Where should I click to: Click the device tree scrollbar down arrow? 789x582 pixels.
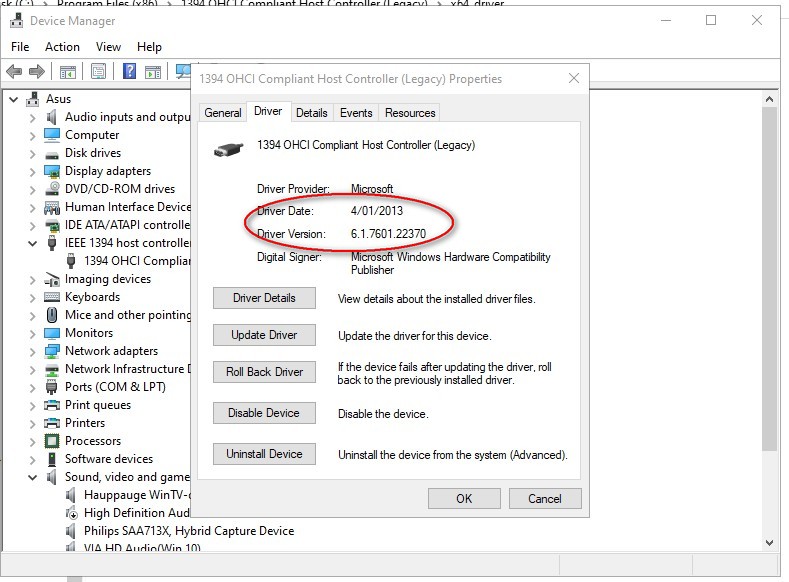(x=769, y=542)
